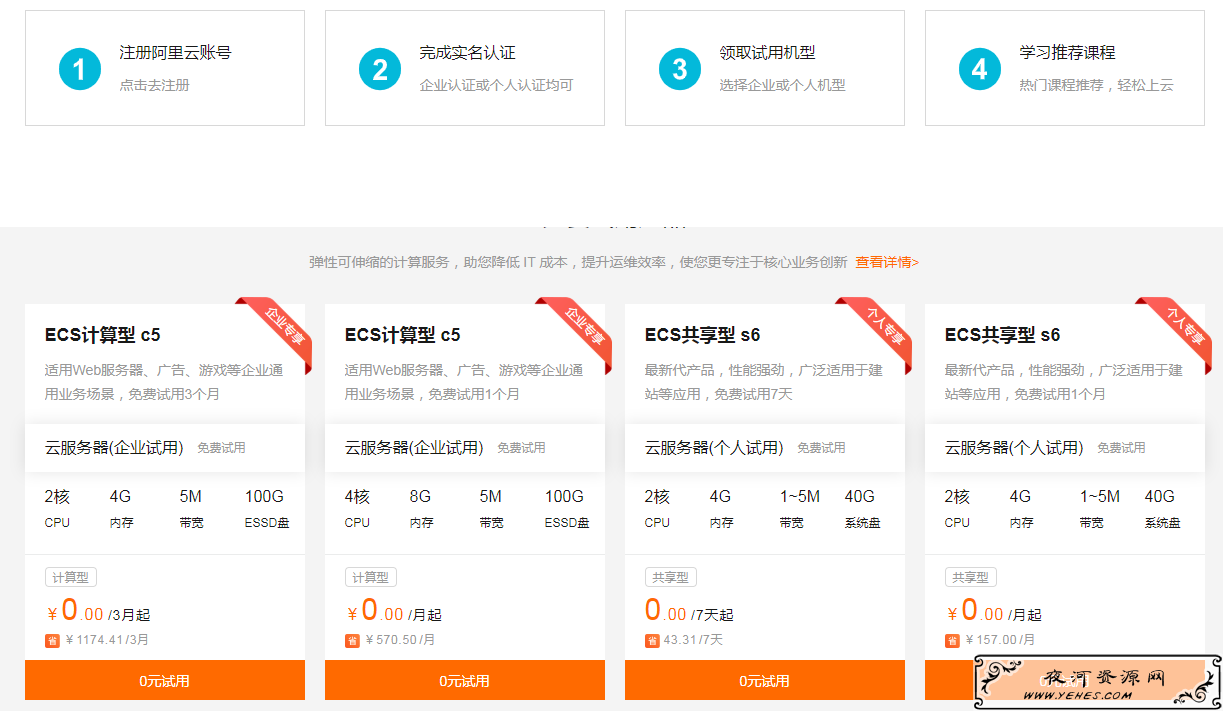Click the number 2 circle beside 完成实名认证
Image resolution: width=1223 pixels, height=711 pixels.
tap(380, 68)
